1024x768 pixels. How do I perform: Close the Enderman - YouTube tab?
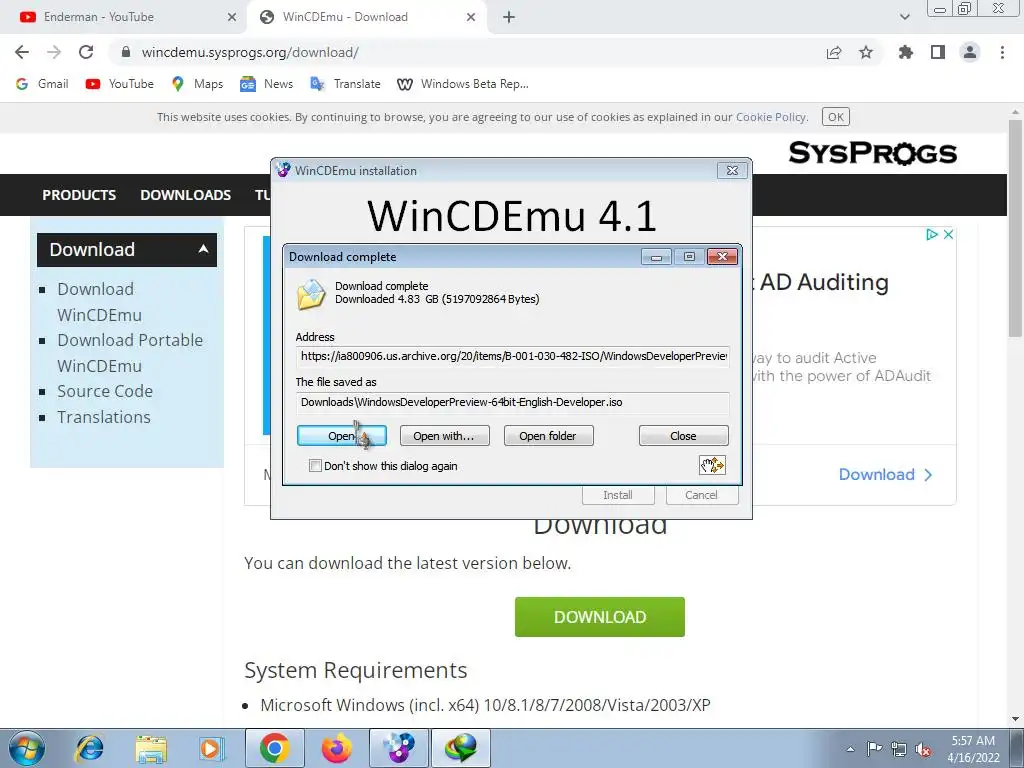pyautogui.click(x=232, y=17)
